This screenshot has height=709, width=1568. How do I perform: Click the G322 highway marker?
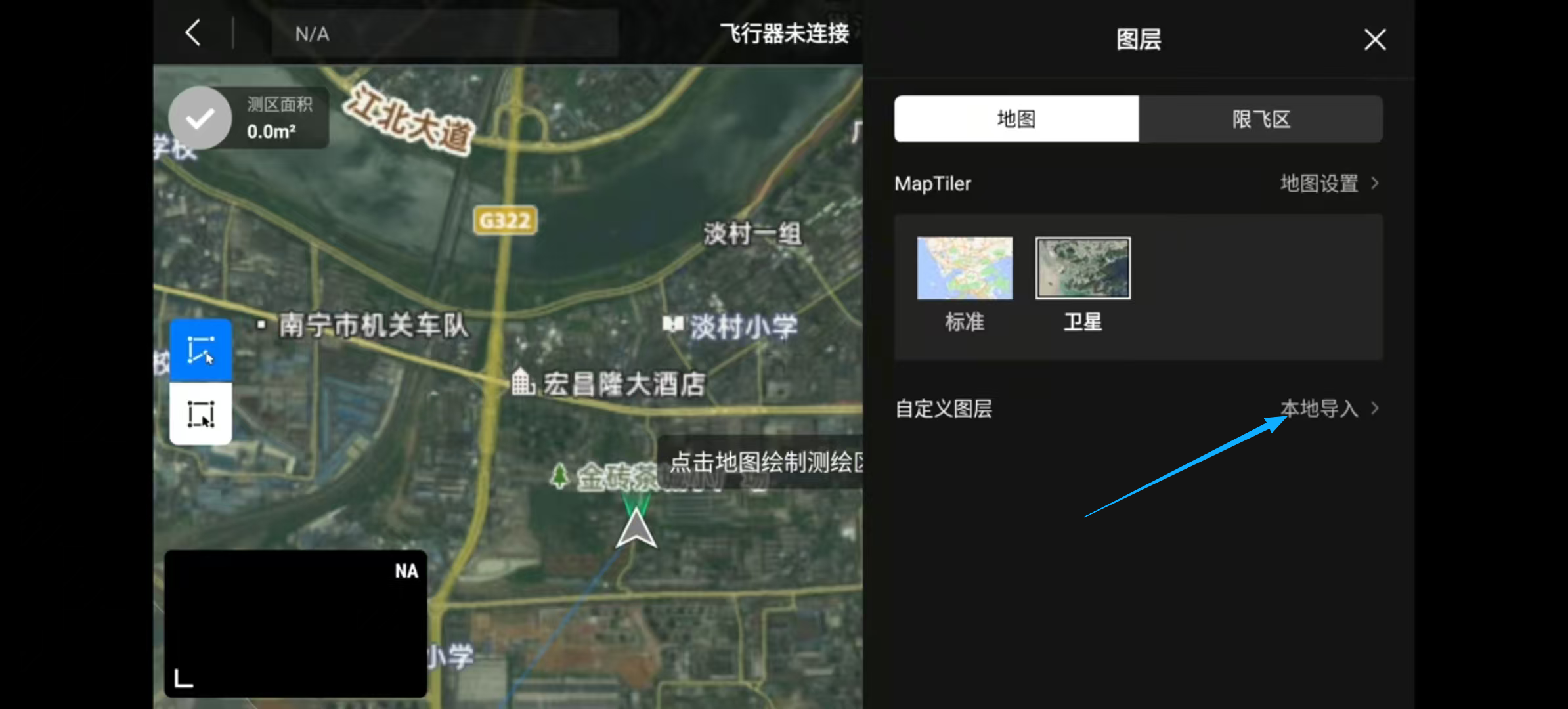(505, 221)
